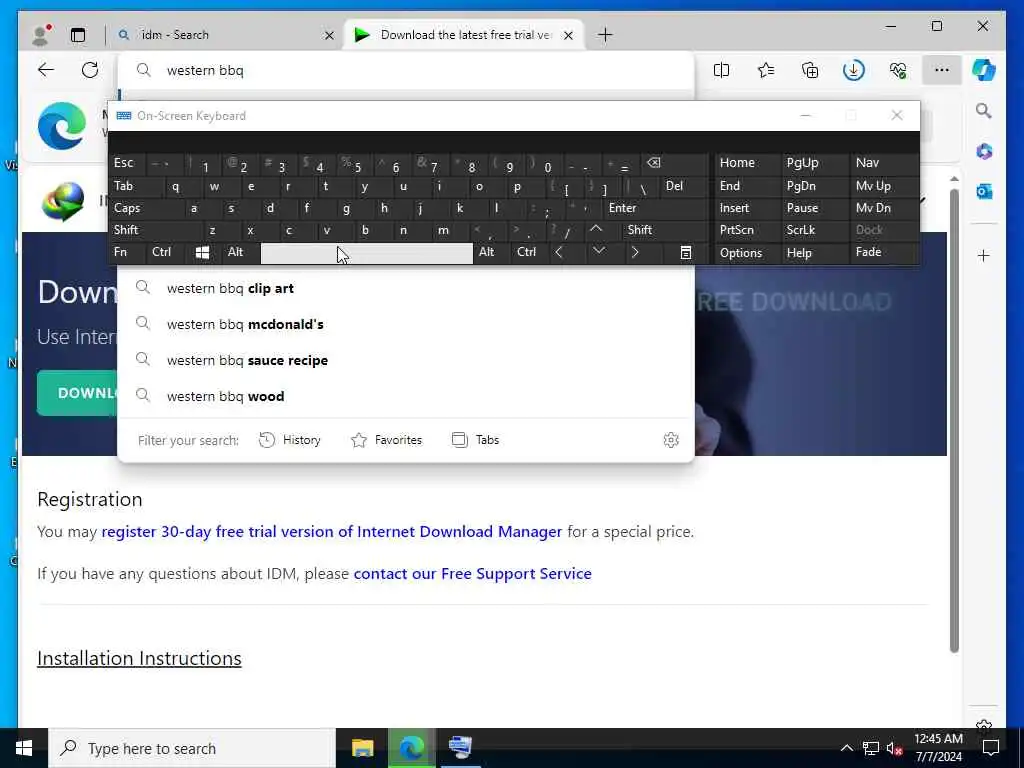Click the Nav key on On-Screen Keyboard
The width and height of the screenshot is (1024, 768).
(x=884, y=163)
